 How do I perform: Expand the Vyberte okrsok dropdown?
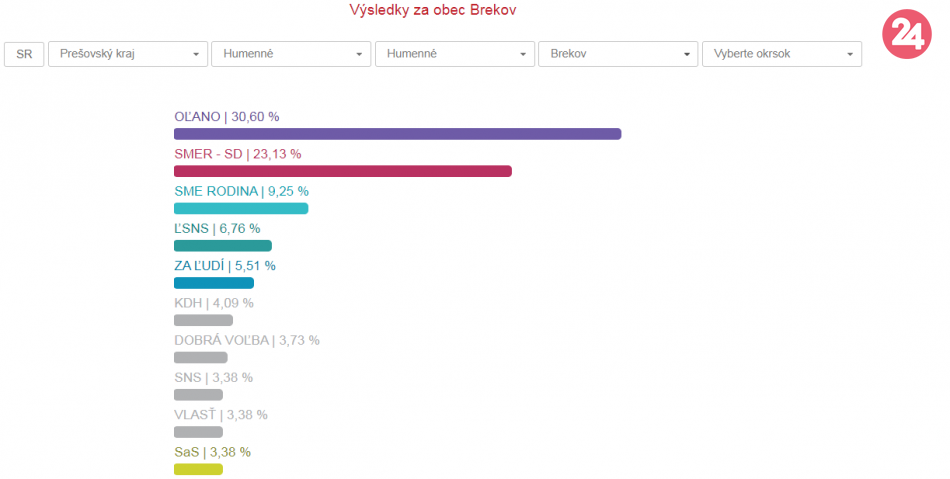782,54
